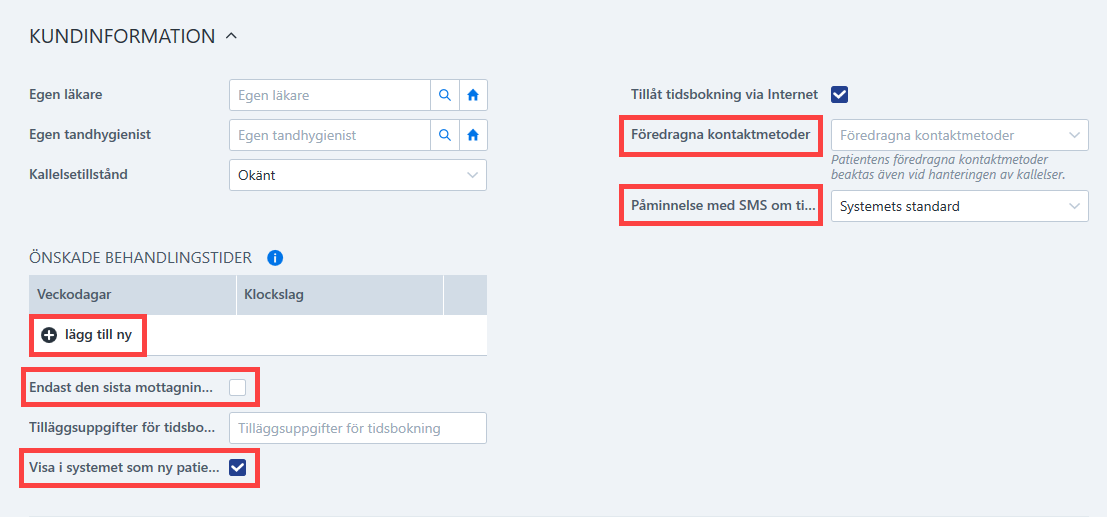
Task: Focus the Egen tandhygienist input field
Action: pos(330,135)
